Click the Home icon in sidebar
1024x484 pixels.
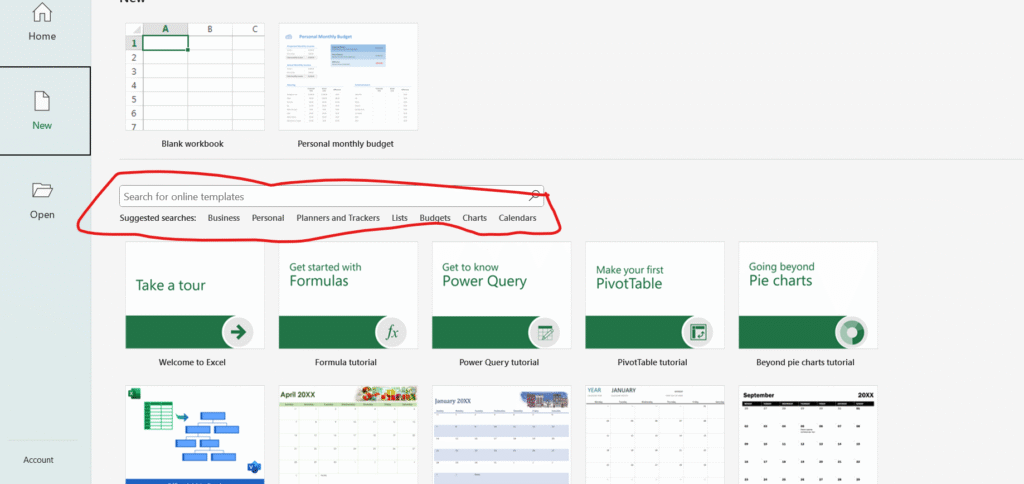point(42,12)
